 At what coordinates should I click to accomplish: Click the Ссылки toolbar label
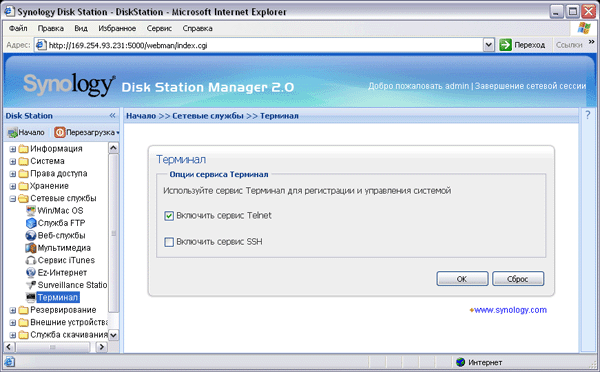coord(569,45)
